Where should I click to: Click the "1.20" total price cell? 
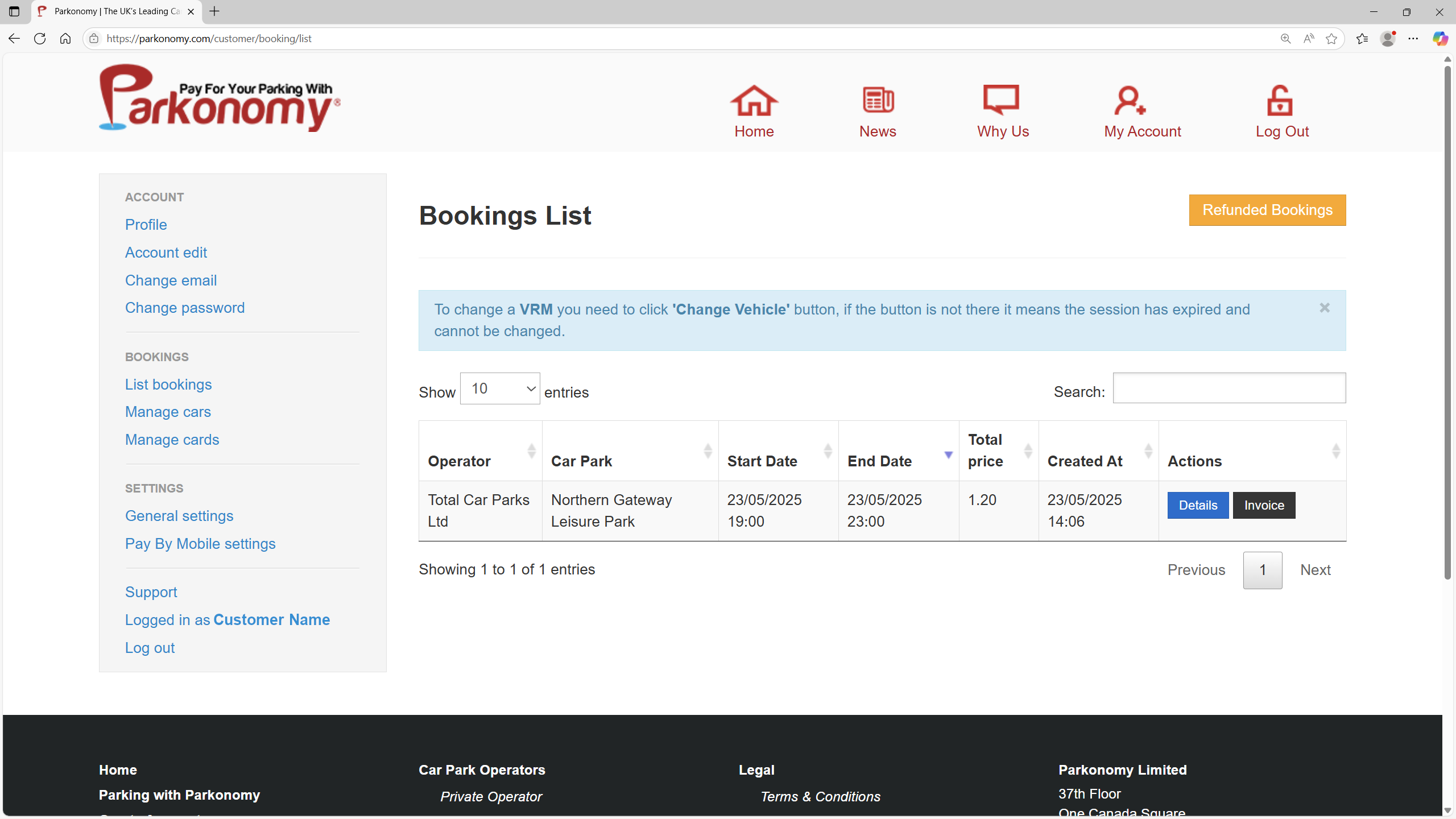coord(999,511)
